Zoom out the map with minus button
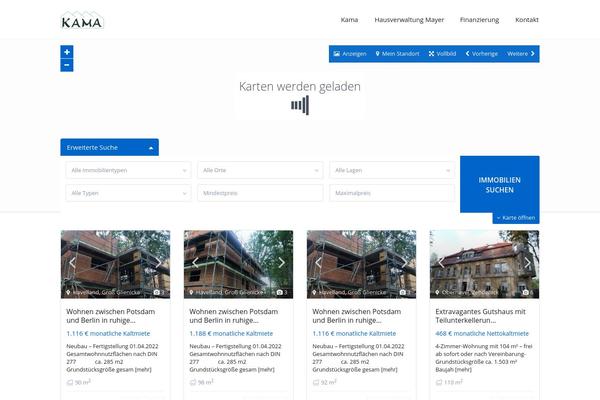The image size is (600, 400). click(67, 65)
